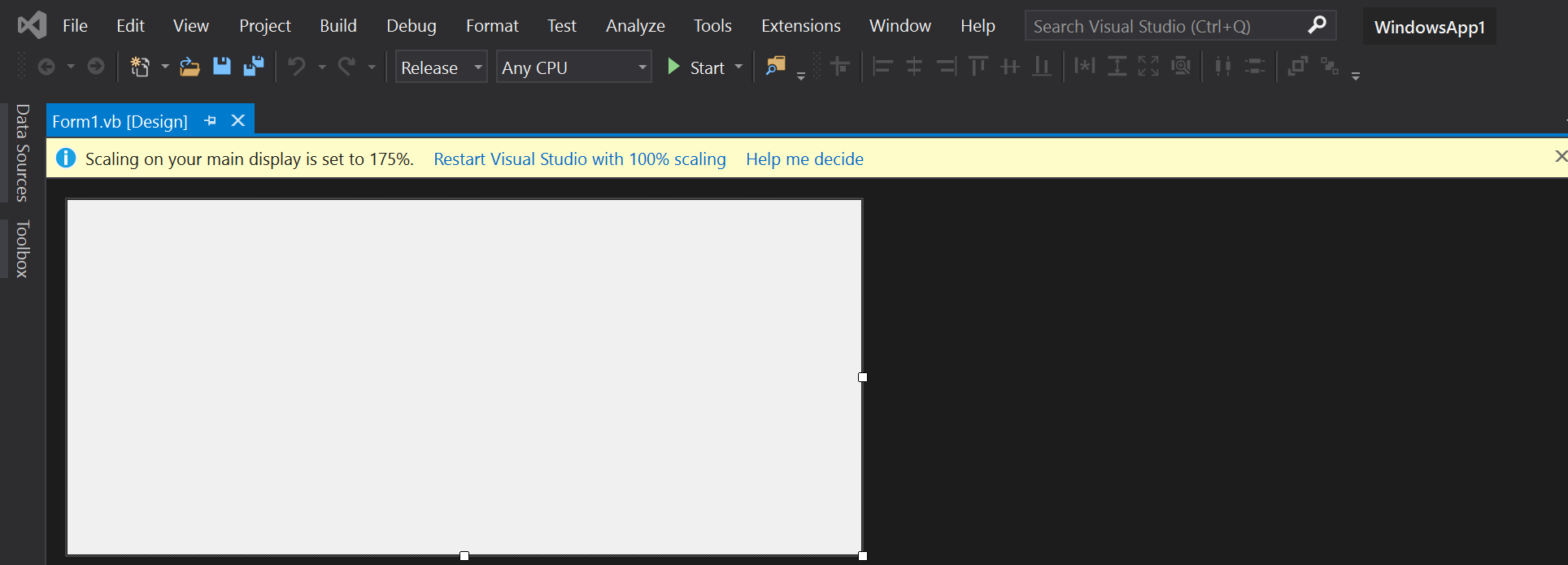Expand the New Item dropdown arrow
Image resolution: width=1568 pixels, height=565 pixels.
pos(165,67)
